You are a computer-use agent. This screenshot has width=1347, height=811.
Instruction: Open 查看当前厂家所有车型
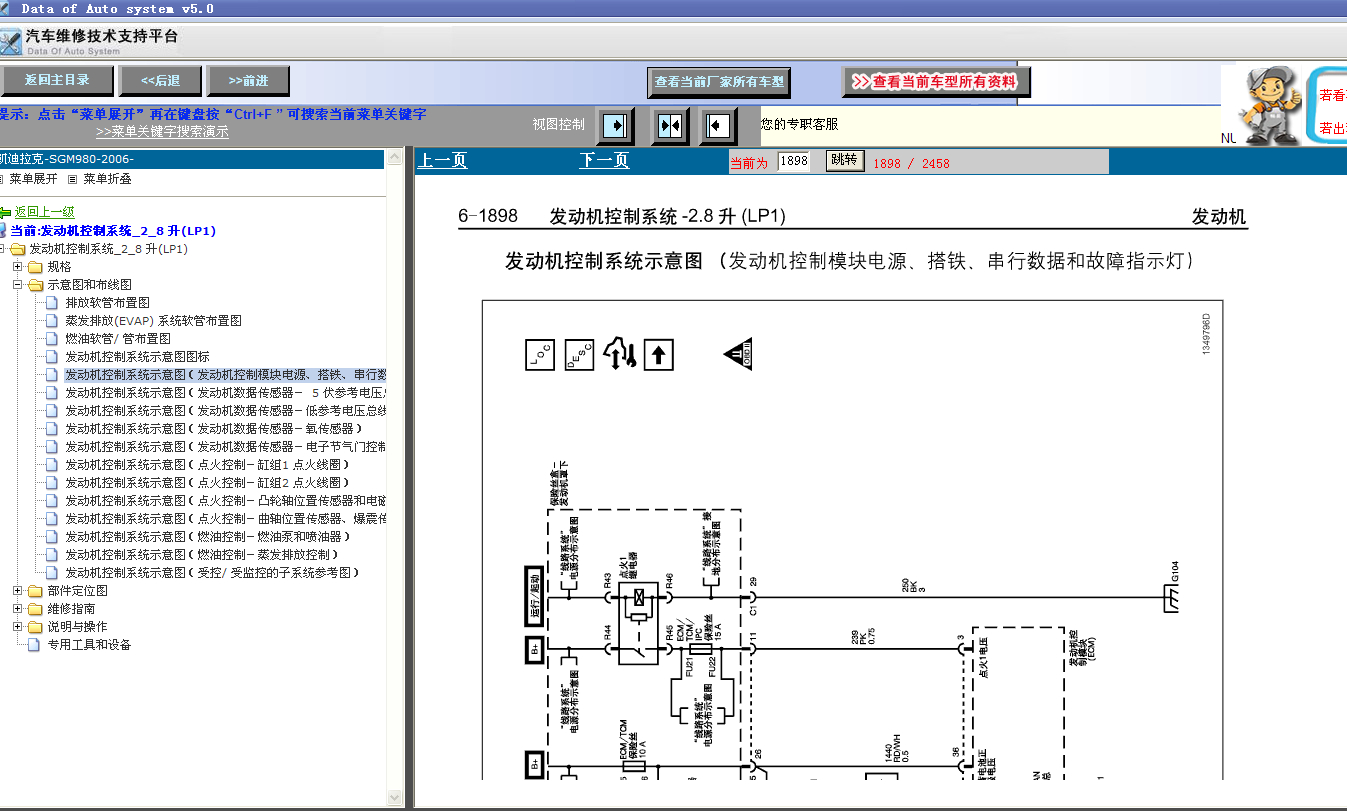coord(719,82)
